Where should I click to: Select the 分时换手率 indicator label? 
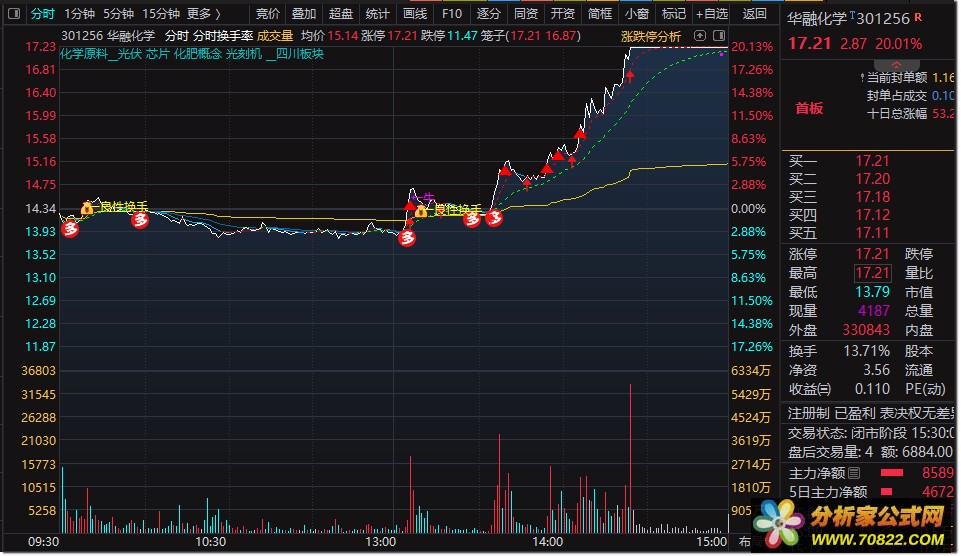(223, 36)
